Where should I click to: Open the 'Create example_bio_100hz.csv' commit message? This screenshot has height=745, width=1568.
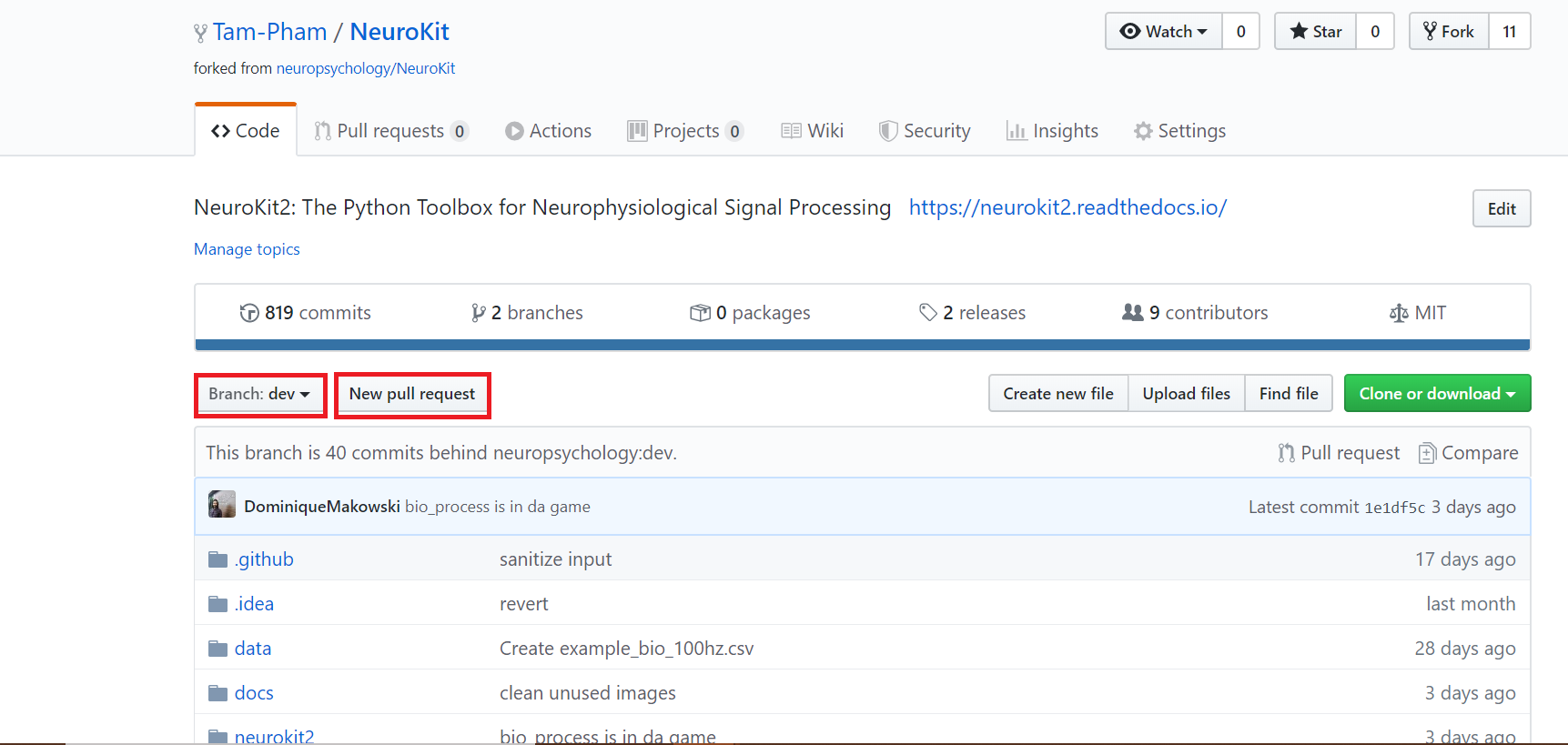click(627, 649)
